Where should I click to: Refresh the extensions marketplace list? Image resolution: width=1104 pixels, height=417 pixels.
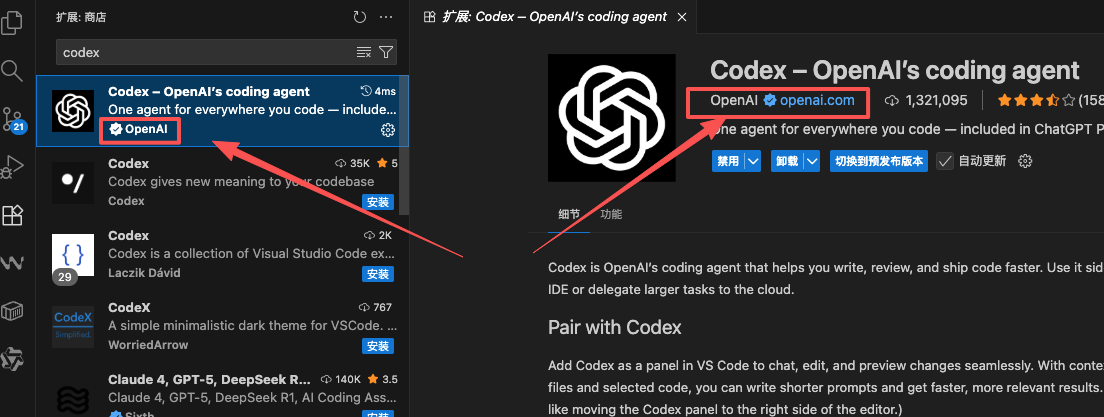(x=360, y=17)
